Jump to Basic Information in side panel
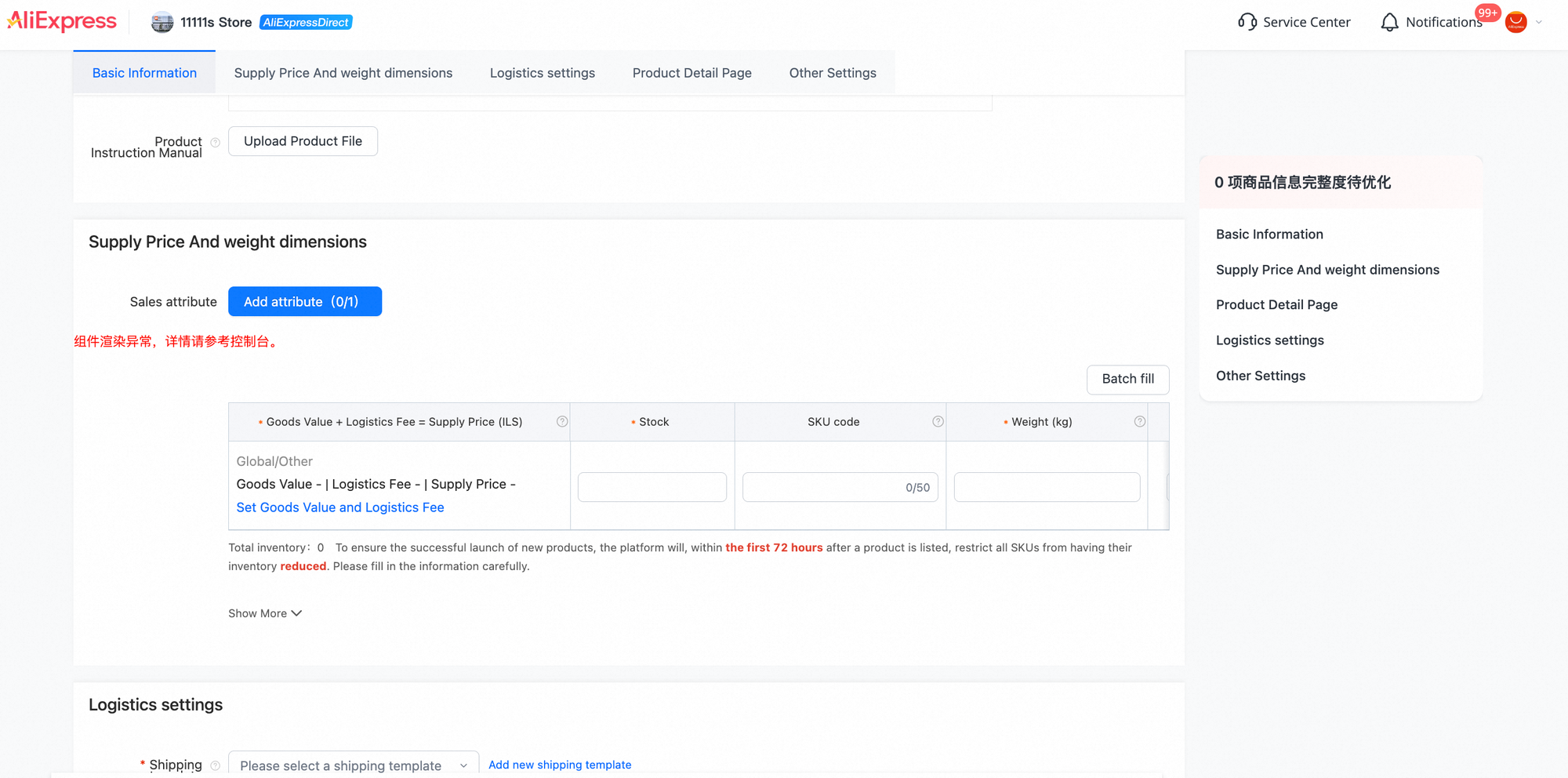This screenshot has height=778, width=1568. pyautogui.click(x=1269, y=234)
